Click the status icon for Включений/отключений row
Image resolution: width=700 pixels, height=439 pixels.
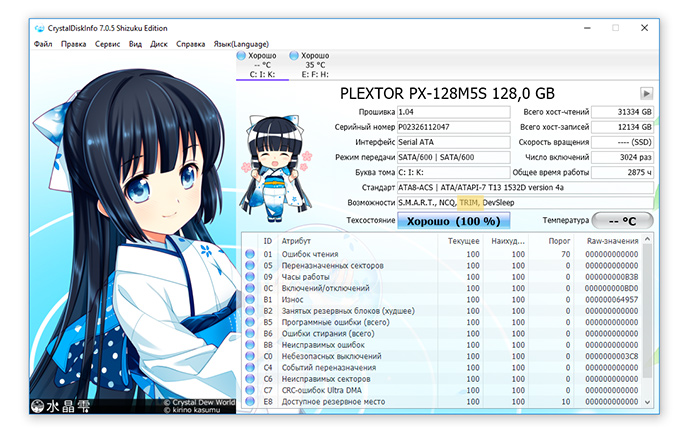coord(250,288)
